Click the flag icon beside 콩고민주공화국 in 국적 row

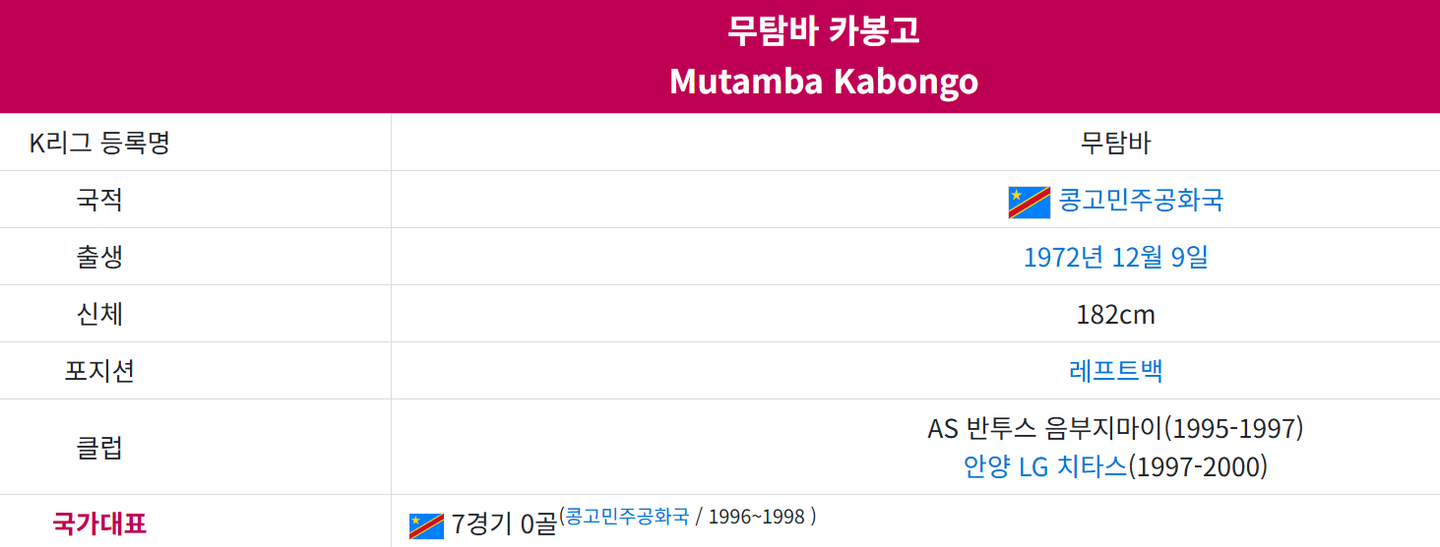pos(1029,202)
